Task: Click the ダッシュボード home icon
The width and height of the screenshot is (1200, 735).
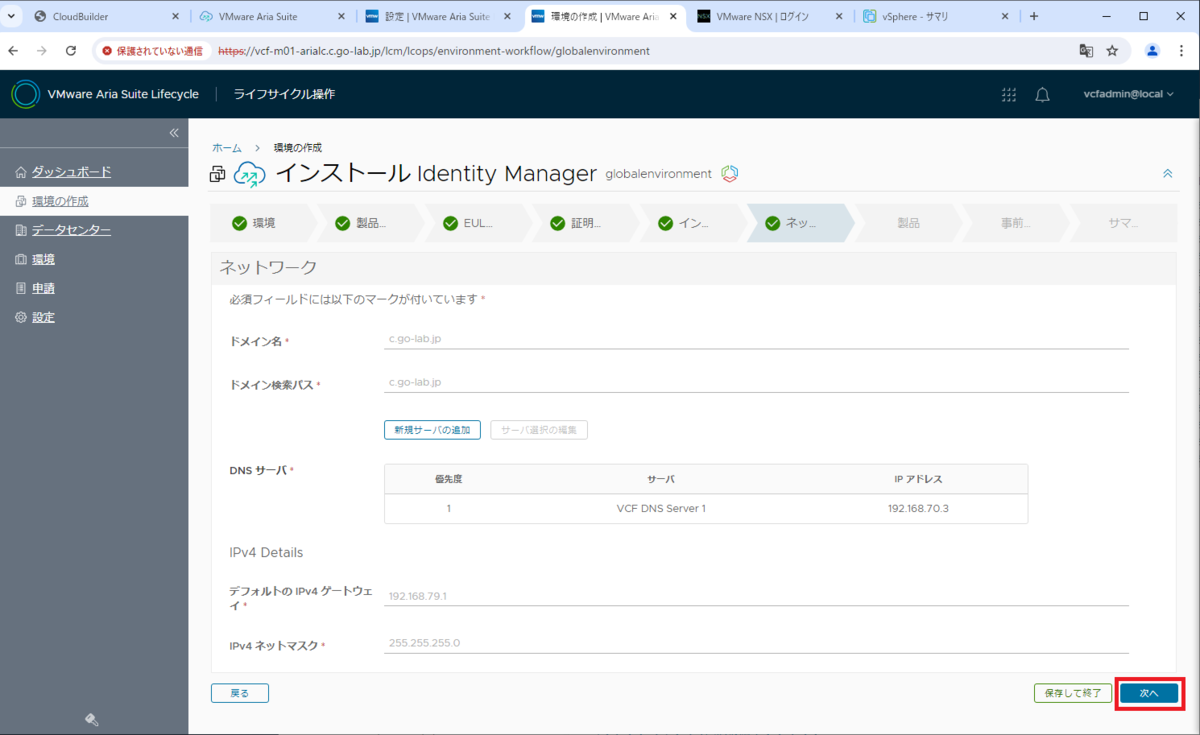Action: (x=21, y=172)
